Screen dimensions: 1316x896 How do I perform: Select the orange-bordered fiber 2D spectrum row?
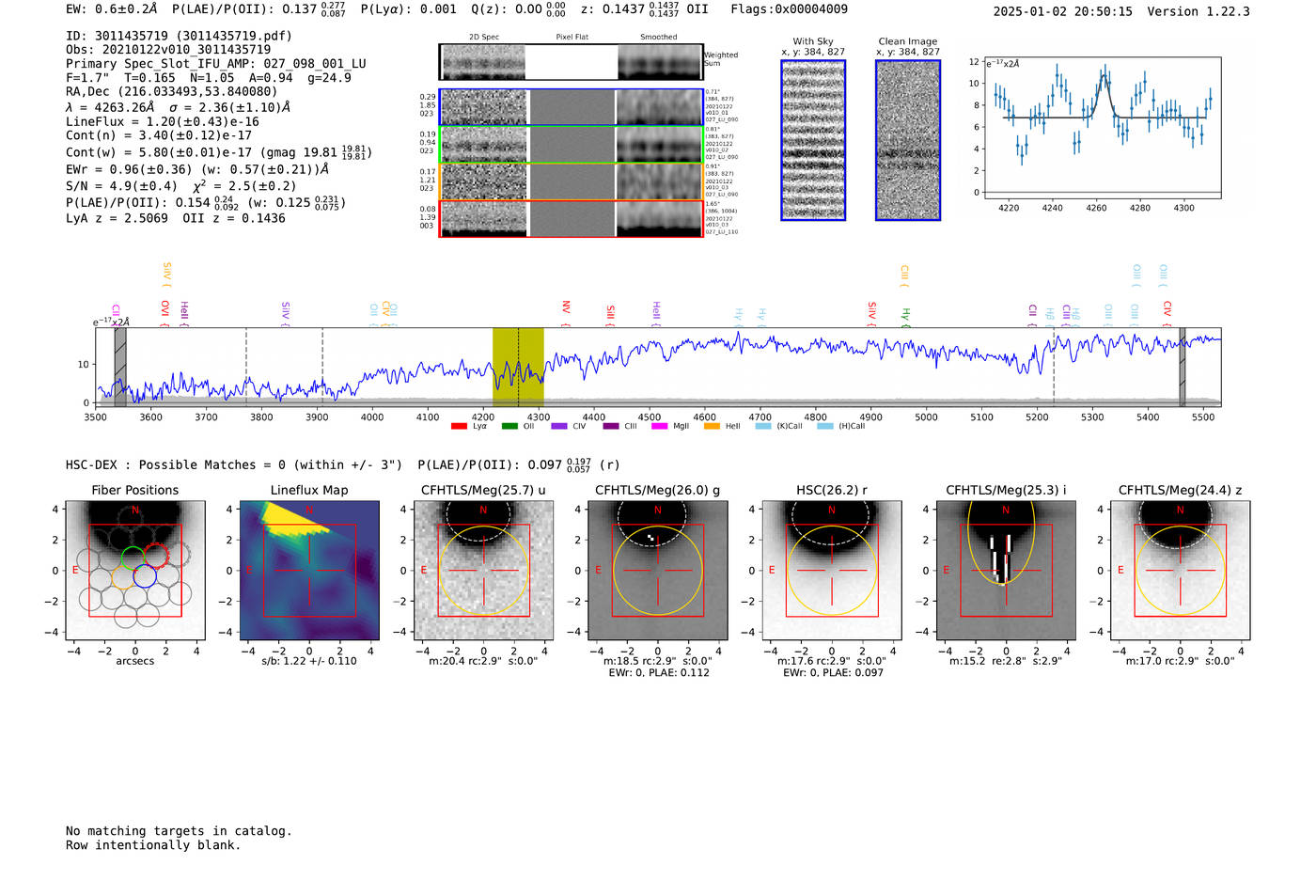[x=572, y=181]
